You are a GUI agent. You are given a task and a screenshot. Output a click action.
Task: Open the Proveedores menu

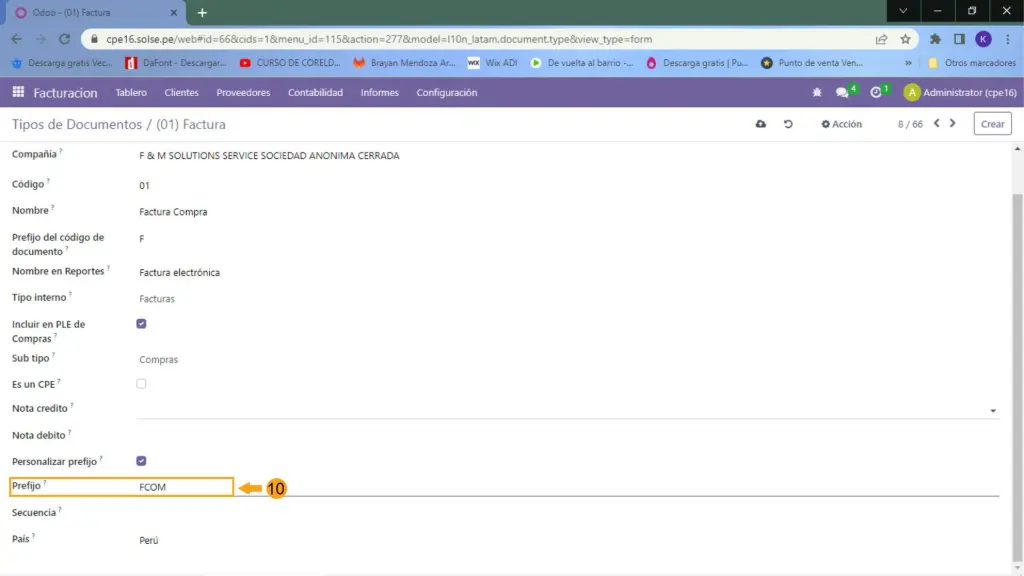point(243,93)
